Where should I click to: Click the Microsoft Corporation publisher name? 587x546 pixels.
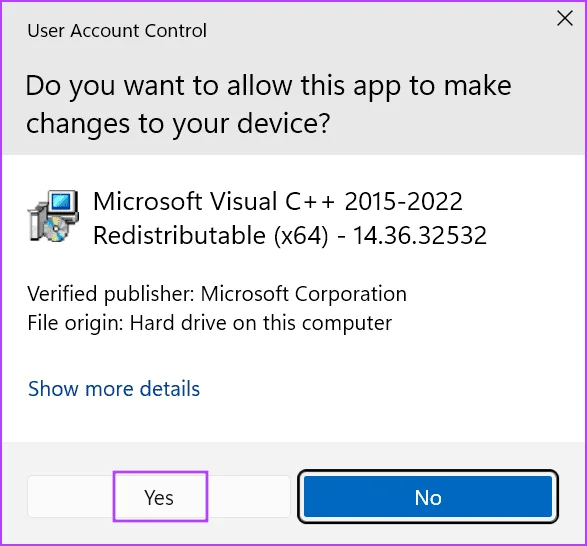click(304, 294)
